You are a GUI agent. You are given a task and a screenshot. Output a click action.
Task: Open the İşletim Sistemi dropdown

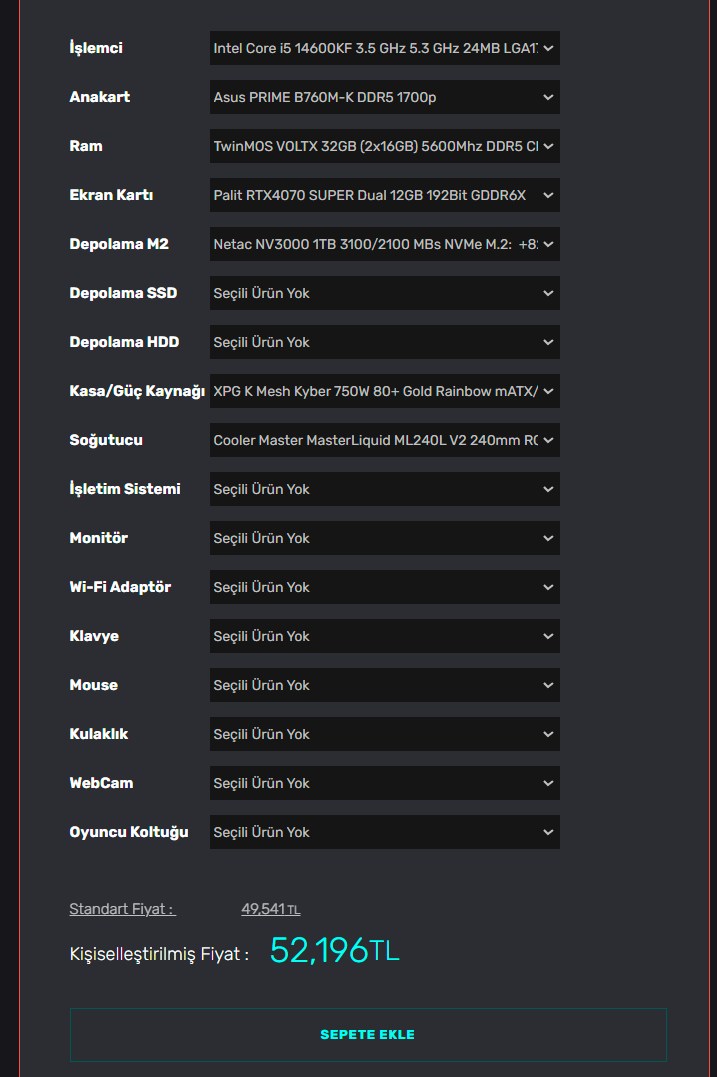(384, 489)
